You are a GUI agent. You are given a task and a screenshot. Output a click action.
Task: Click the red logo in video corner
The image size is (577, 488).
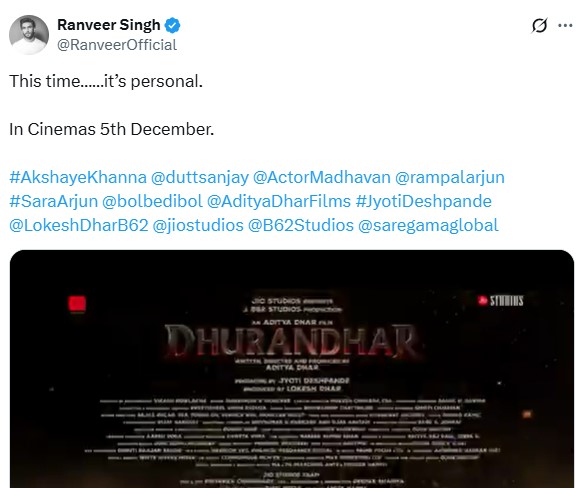(x=77, y=304)
